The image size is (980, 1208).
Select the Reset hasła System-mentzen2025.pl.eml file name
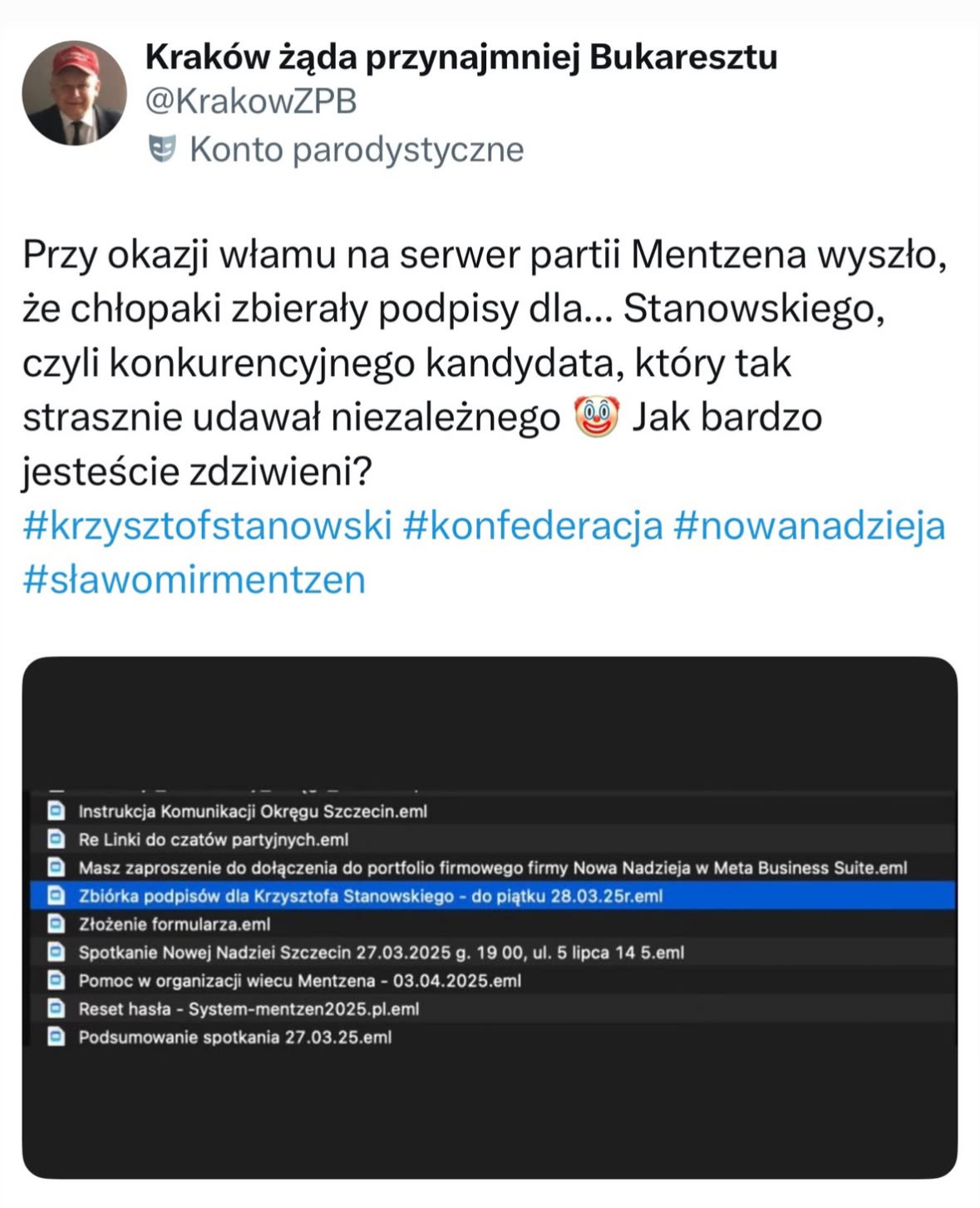click(x=249, y=1009)
